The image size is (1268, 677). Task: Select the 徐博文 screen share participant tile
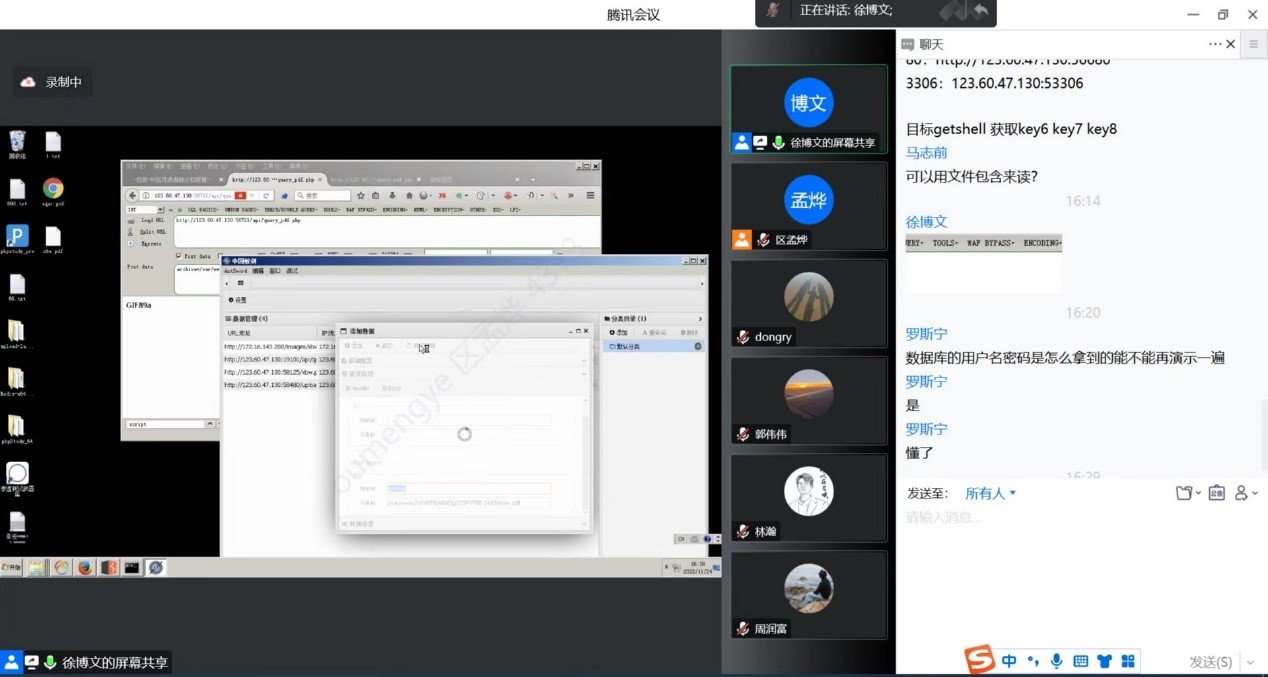click(x=808, y=109)
